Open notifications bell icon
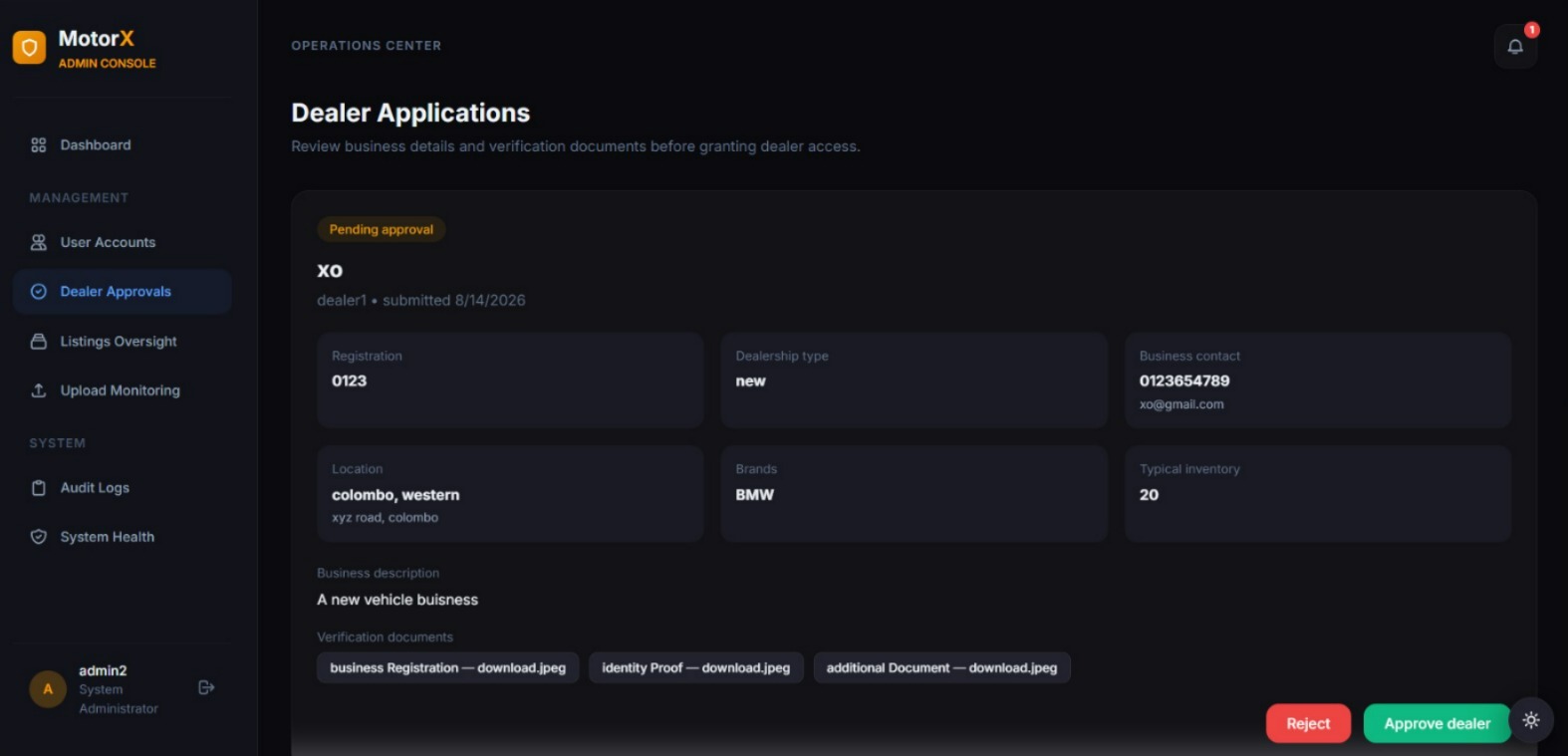The height and width of the screenshot is (756, 1568). 1515,47
